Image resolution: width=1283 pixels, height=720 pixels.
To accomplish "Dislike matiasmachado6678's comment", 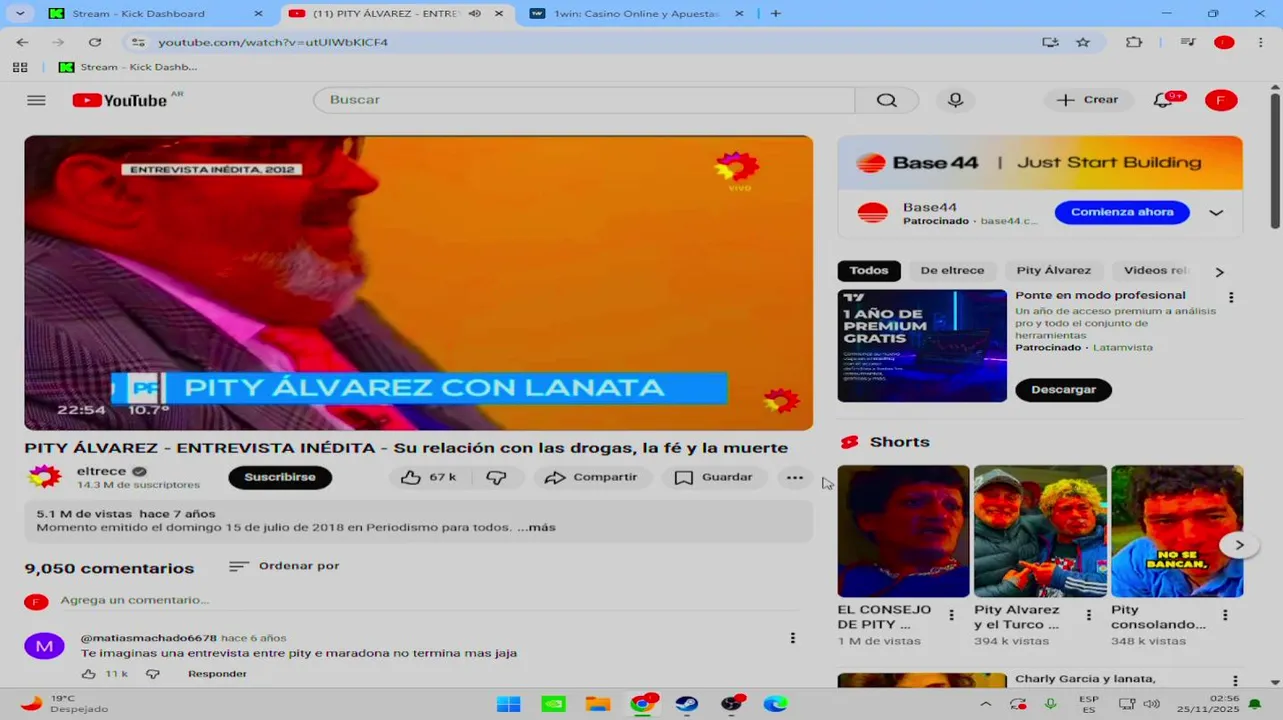I will point(153,674).
